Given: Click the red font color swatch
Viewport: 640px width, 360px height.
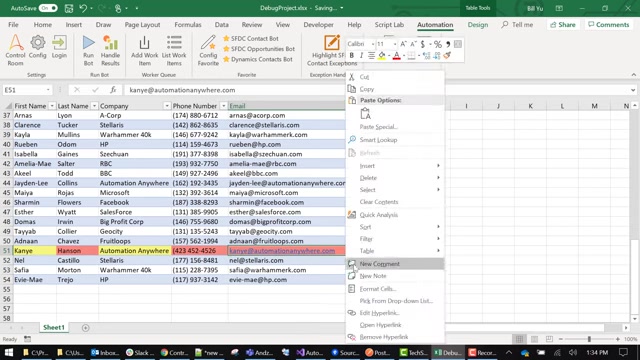Looking at the screenshot, I should pyautogui.click(x=396, y=56).
